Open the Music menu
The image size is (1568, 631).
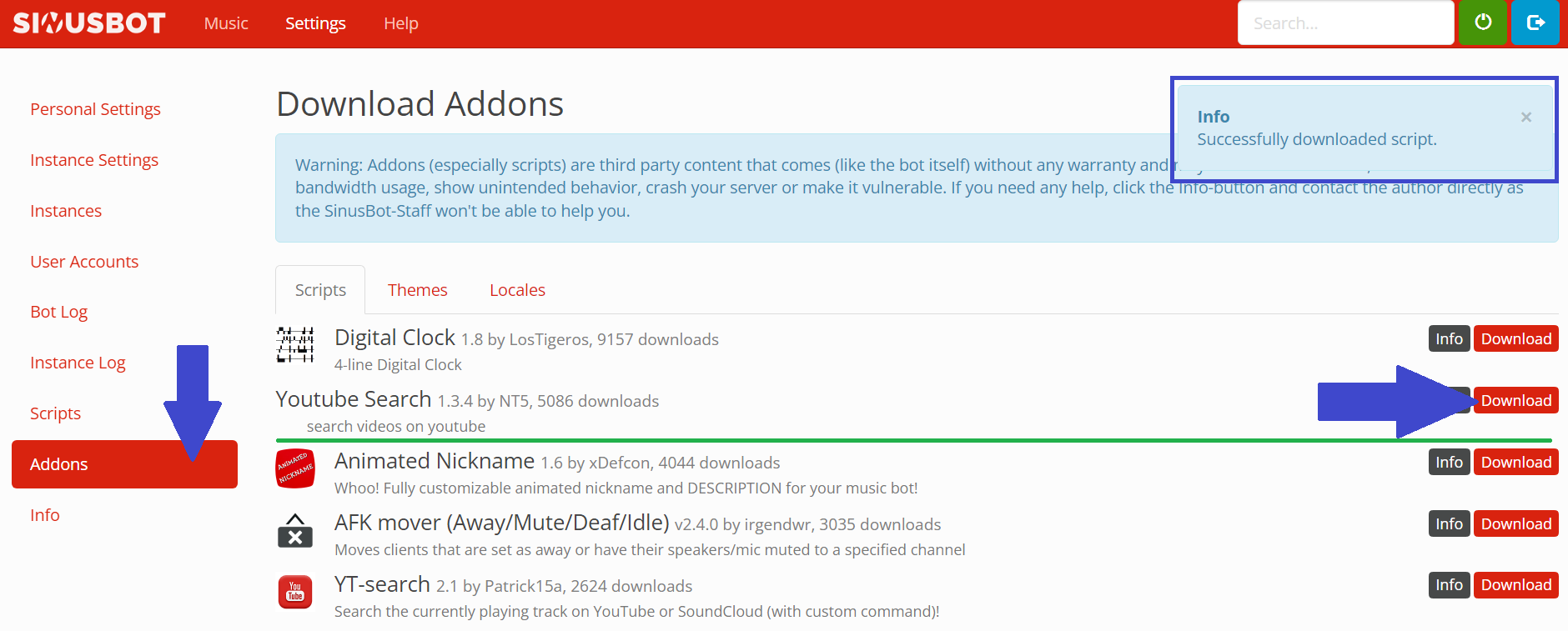pyautogui.click(x=224, y=23)
